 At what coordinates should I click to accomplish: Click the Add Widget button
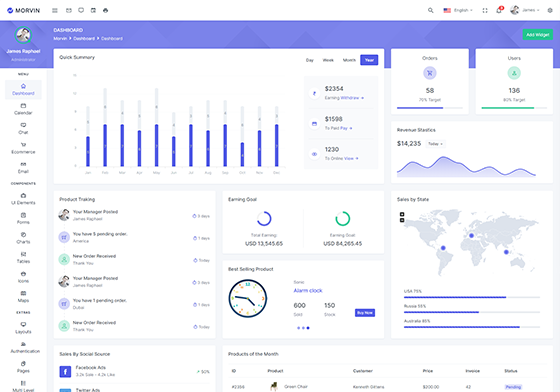[x=538, y=35]
